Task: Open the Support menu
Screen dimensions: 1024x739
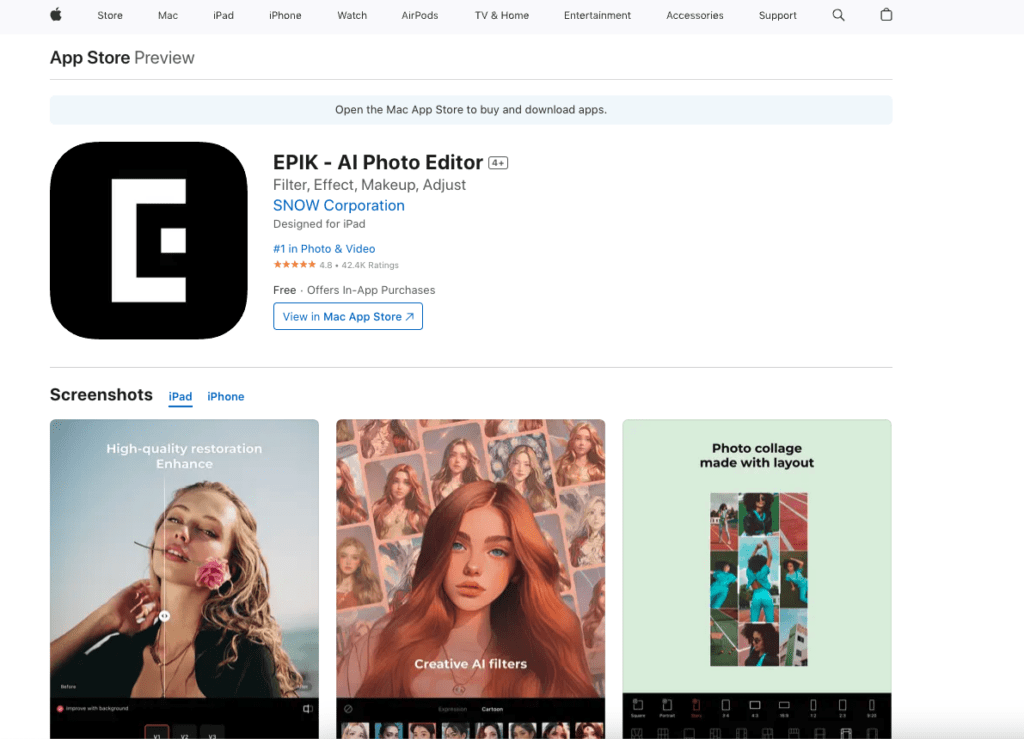Action: 777,15
